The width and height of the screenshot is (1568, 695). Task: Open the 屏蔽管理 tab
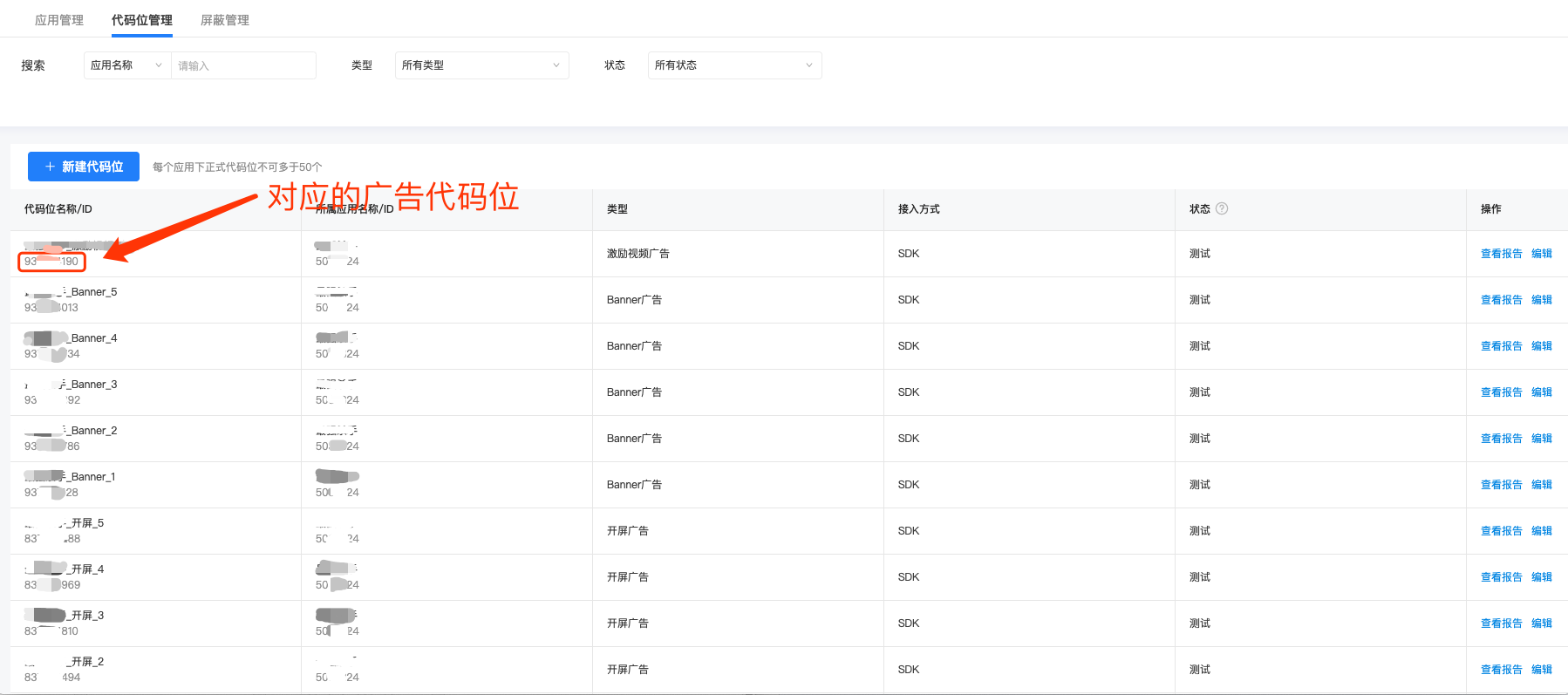[225, 20]
